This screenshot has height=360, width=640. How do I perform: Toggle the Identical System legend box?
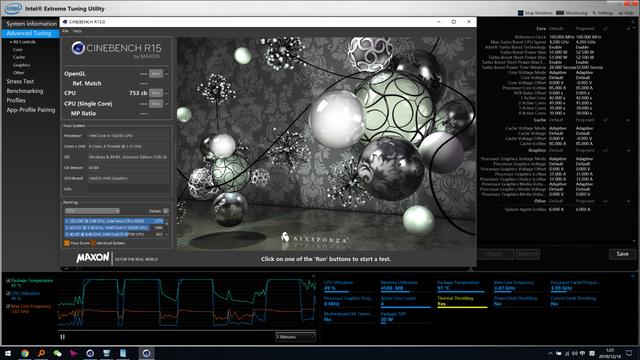(x=93, y=243)
